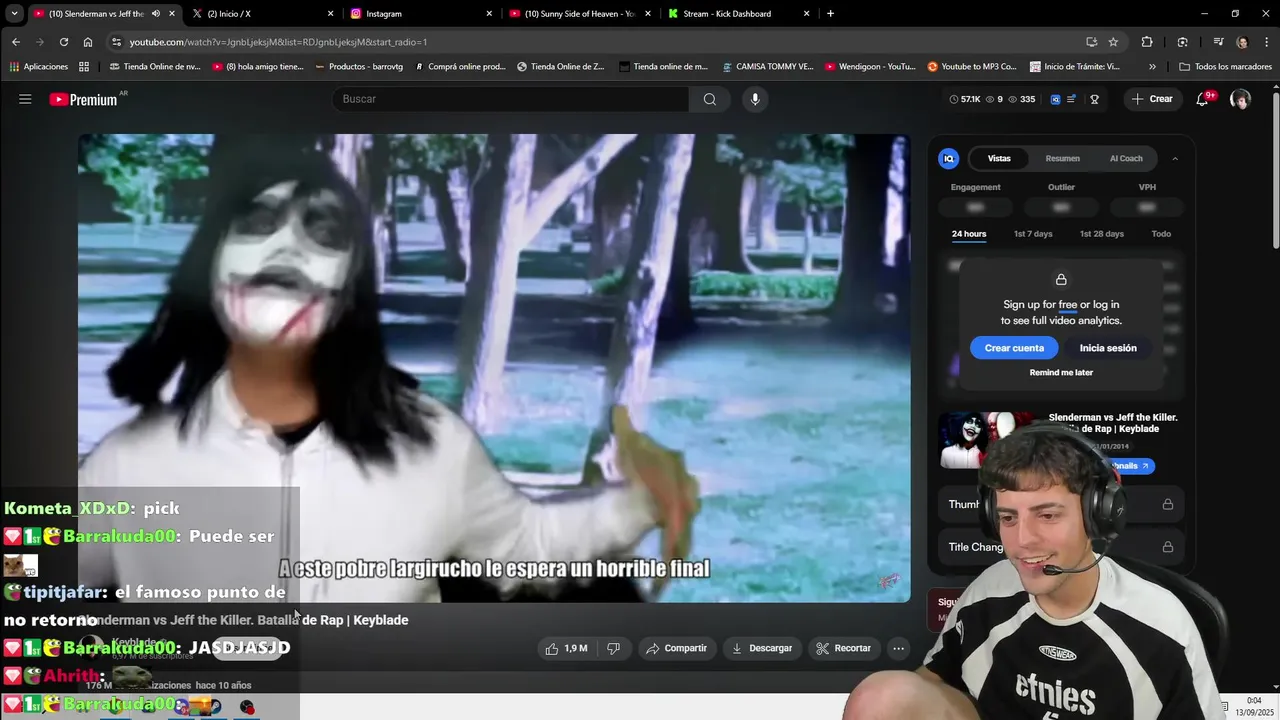Select the Todo range tab
The image size is (1280, 720).
pyautogui.click(x=1161, y=234)
